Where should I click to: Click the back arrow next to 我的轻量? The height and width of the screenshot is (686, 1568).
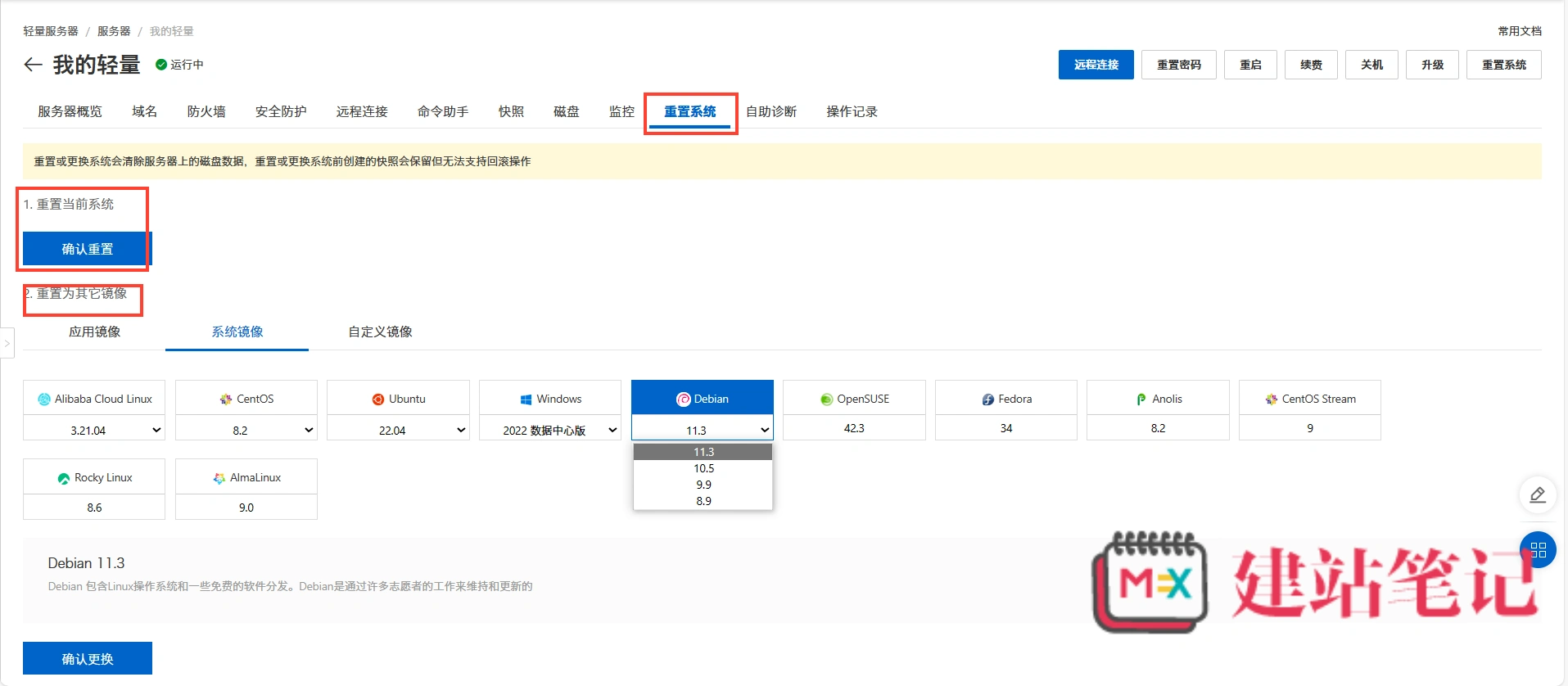[x=33, y=65]
